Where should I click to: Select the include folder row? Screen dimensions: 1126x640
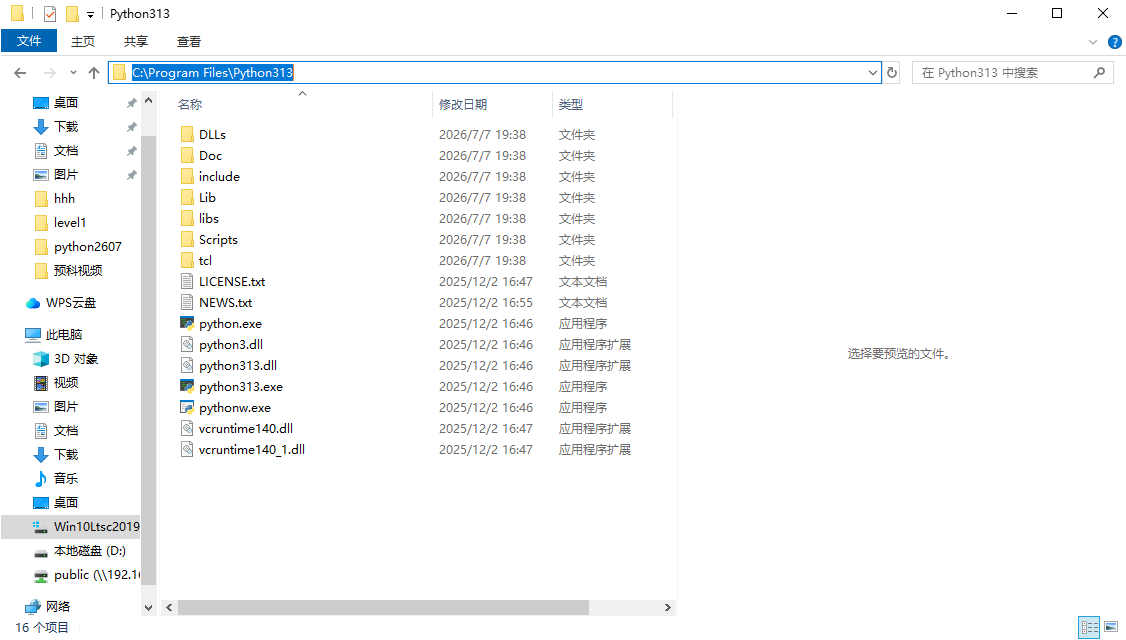click(x=424, y=177)
